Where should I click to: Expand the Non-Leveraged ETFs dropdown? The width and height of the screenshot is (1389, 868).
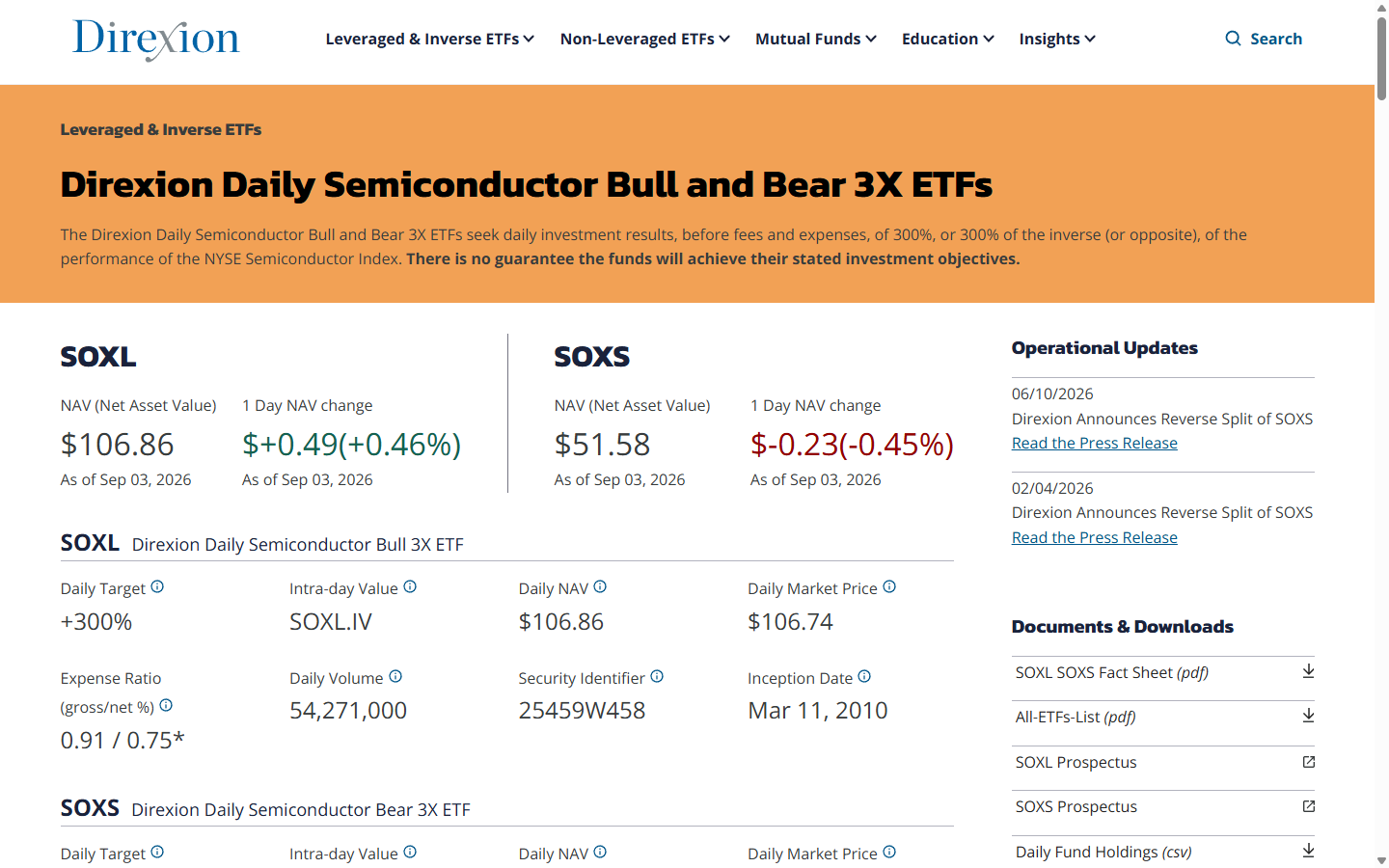click(645, 39)
